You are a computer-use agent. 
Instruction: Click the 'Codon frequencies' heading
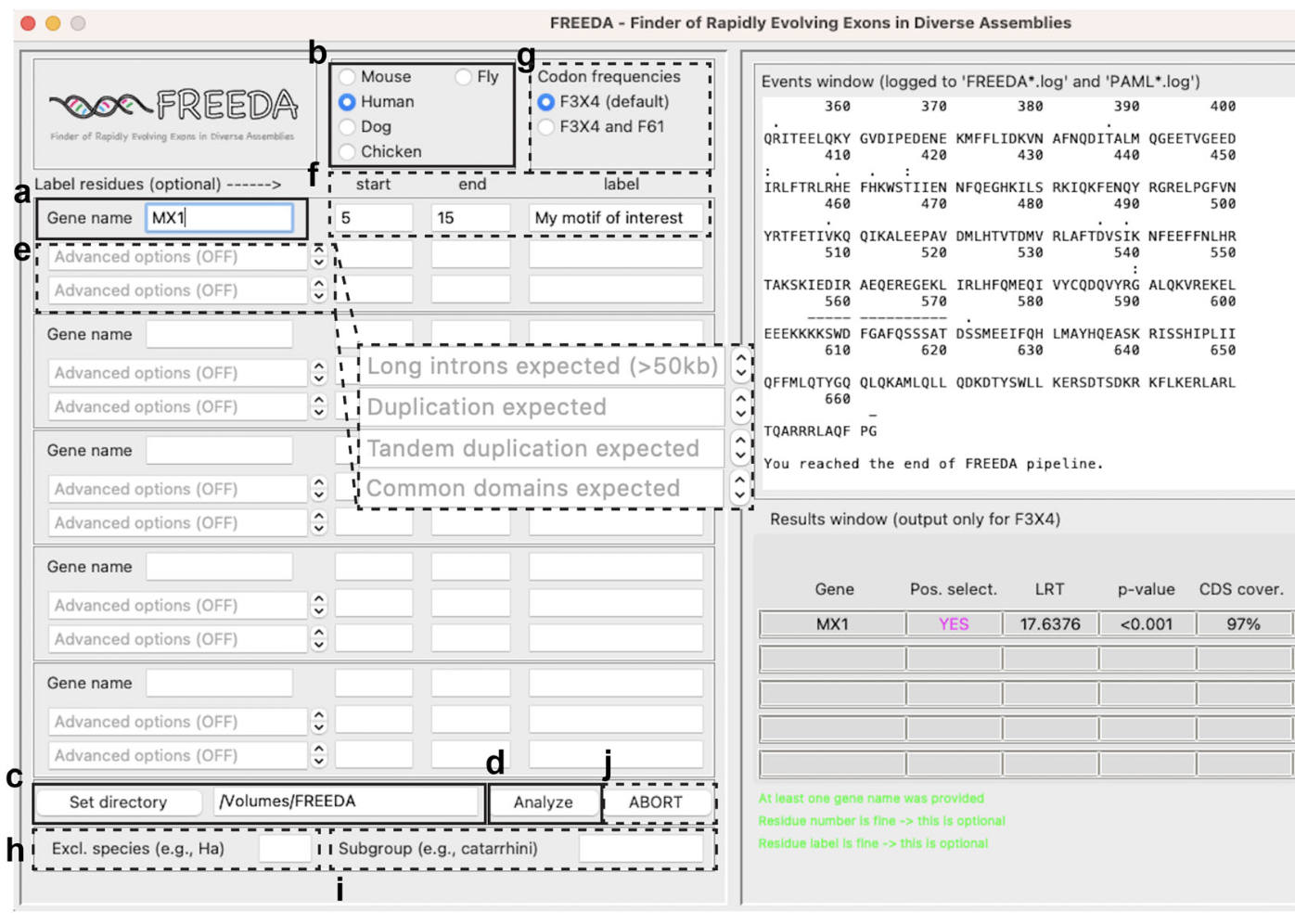coord(609,76)
